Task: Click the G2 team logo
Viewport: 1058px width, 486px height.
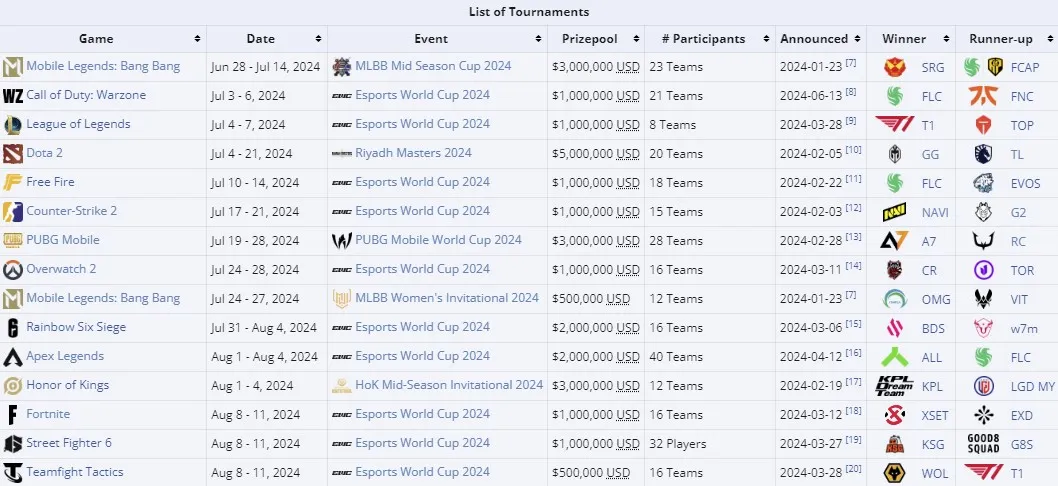Action: click(x=983, y=212)
